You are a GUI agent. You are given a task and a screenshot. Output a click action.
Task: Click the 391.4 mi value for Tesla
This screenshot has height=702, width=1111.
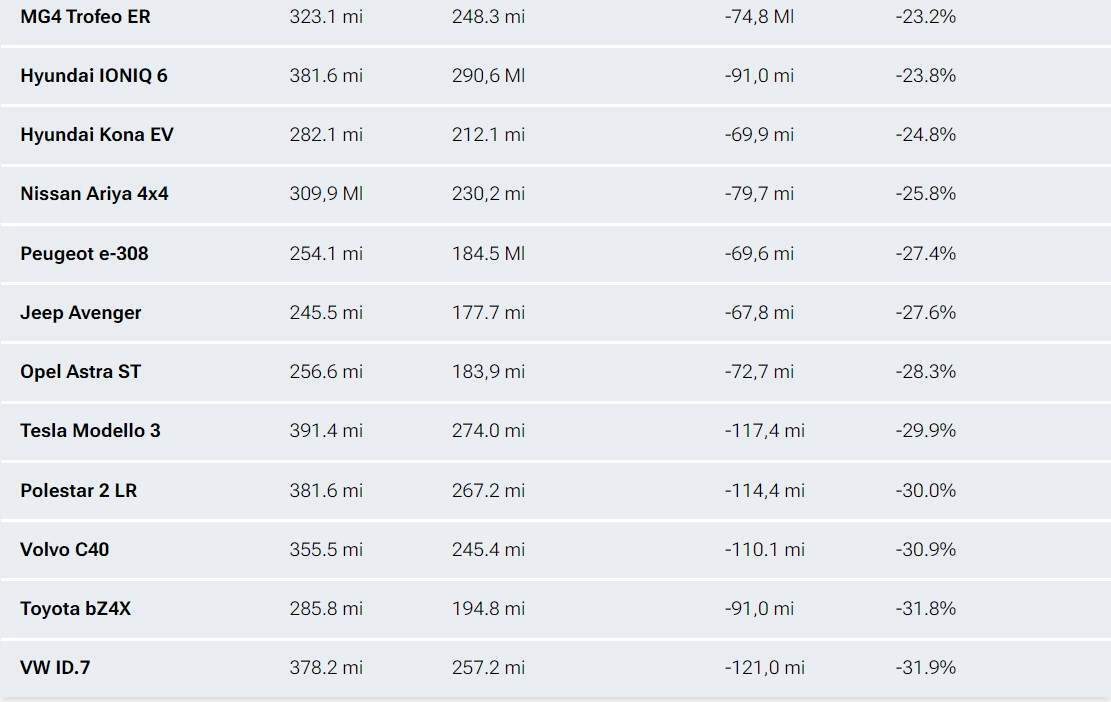[326, 430]
